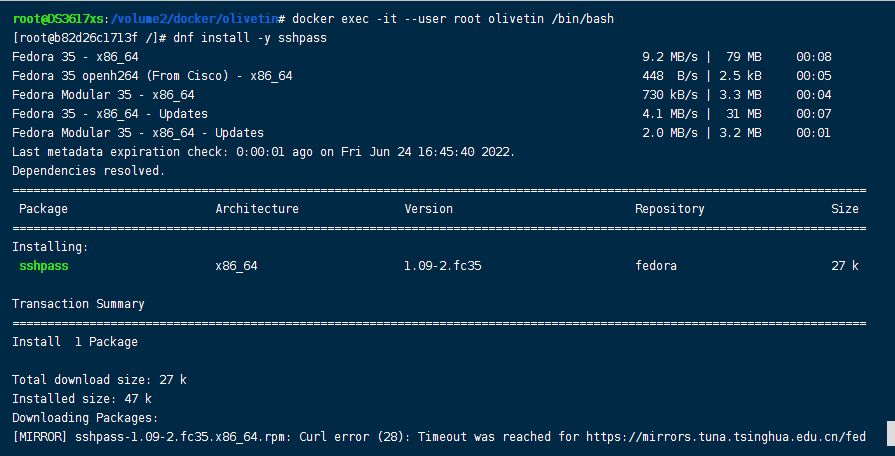Click the Total download size line

[99, 380]
